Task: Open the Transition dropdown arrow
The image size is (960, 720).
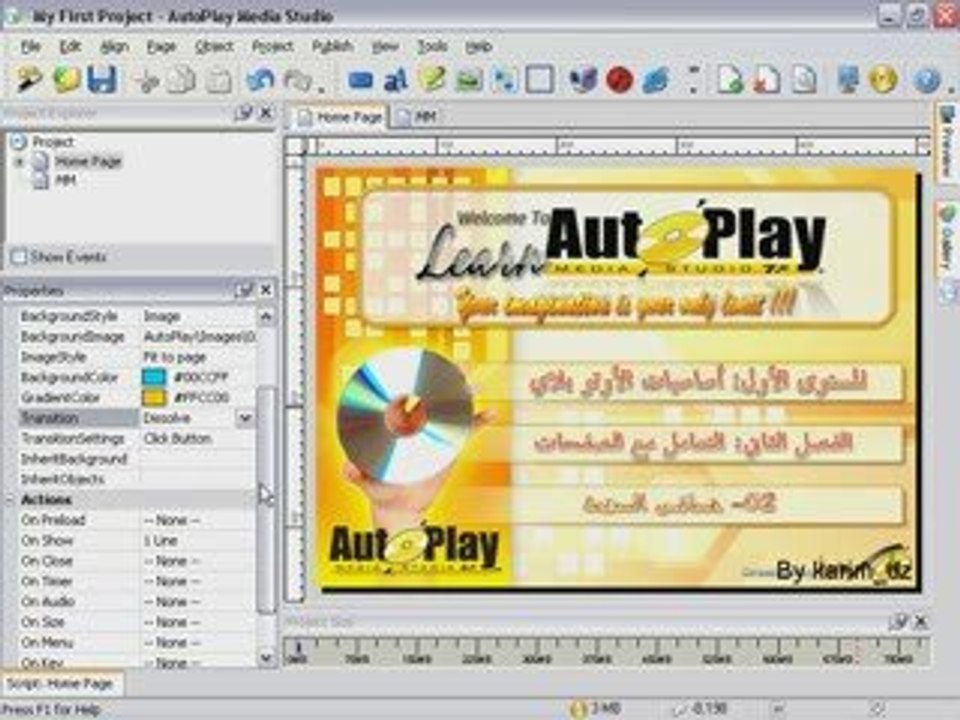Action: tap(245, 418)
